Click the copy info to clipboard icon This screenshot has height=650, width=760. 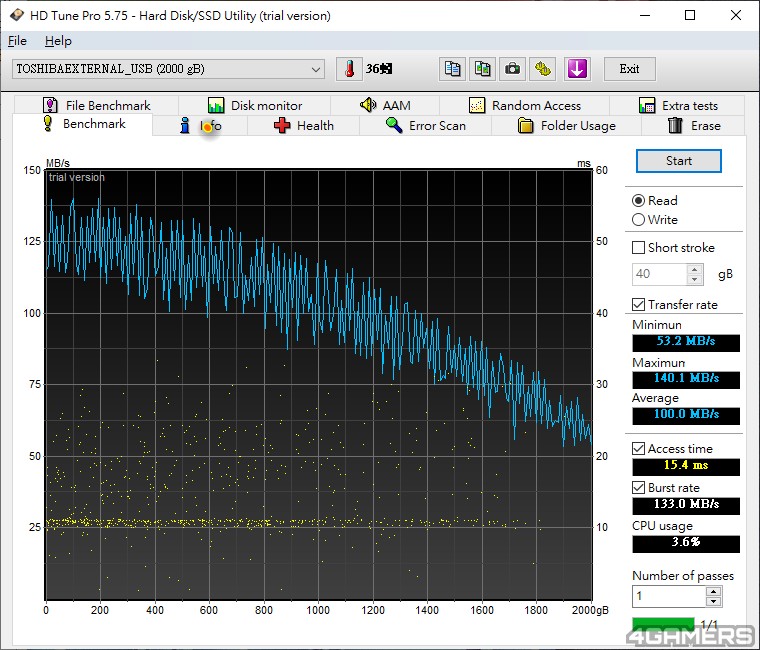(x=452, y=69)
